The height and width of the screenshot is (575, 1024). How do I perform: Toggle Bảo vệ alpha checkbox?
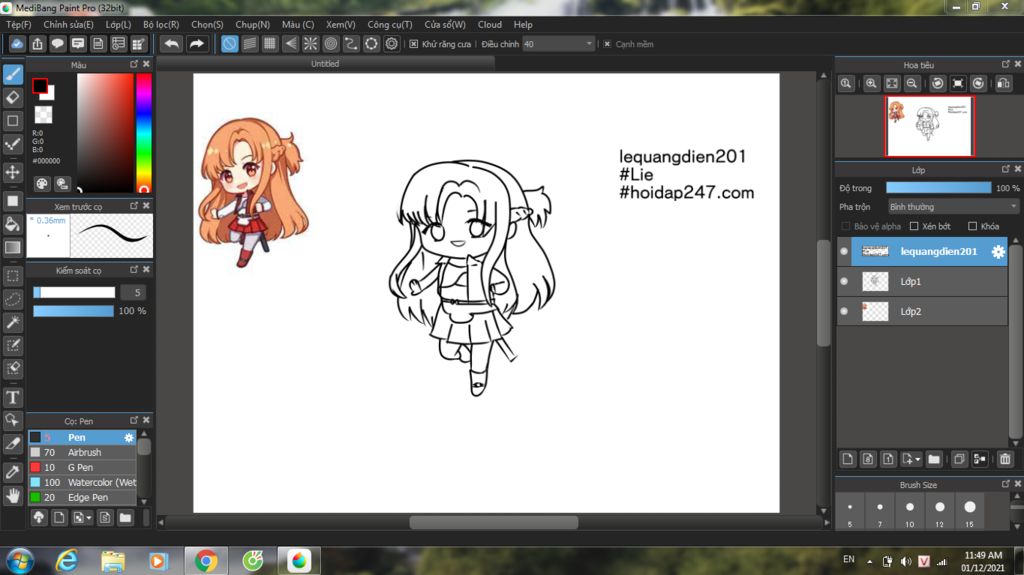846,226
